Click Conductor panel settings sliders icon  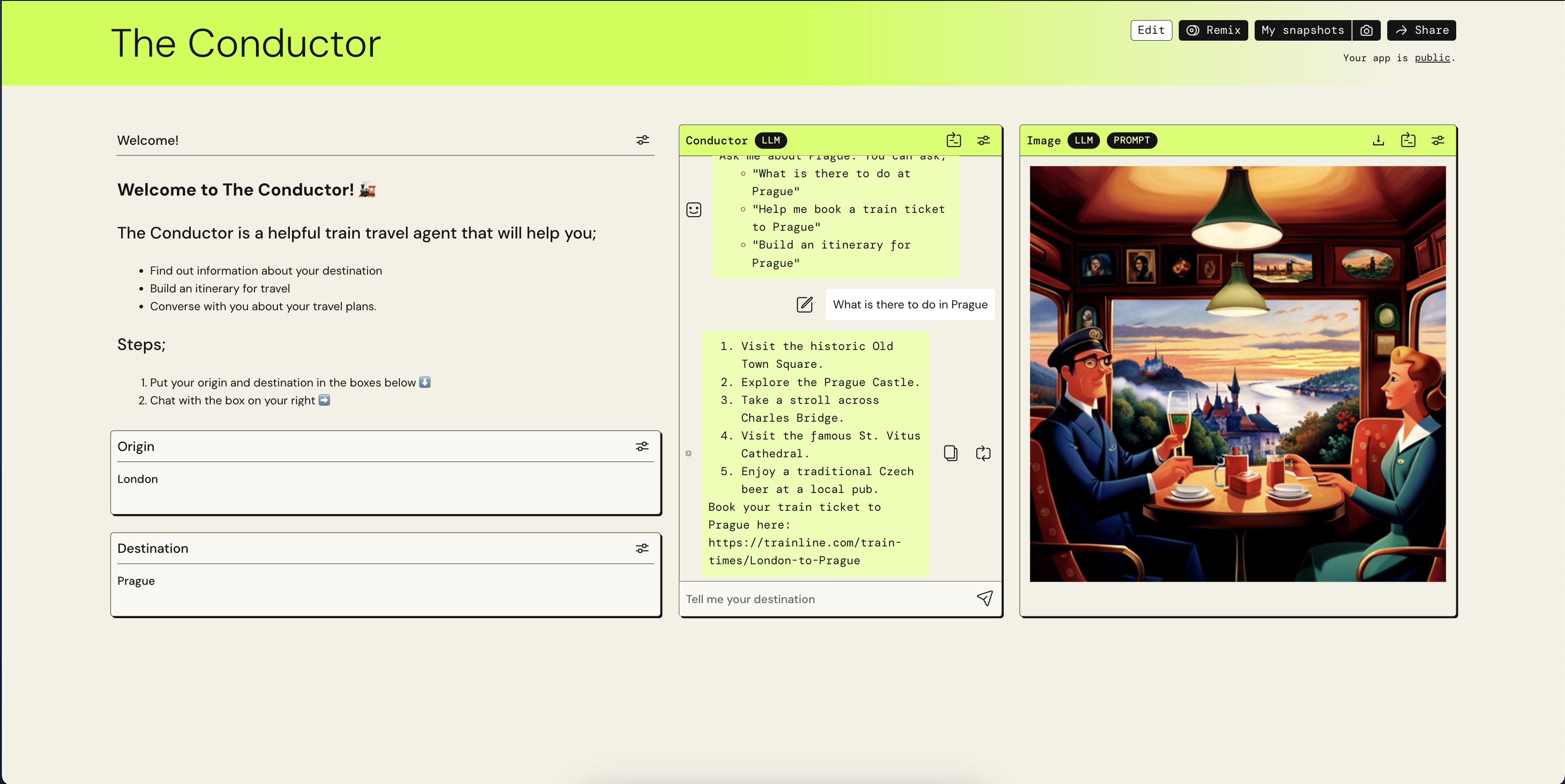(x=983, y=140)
